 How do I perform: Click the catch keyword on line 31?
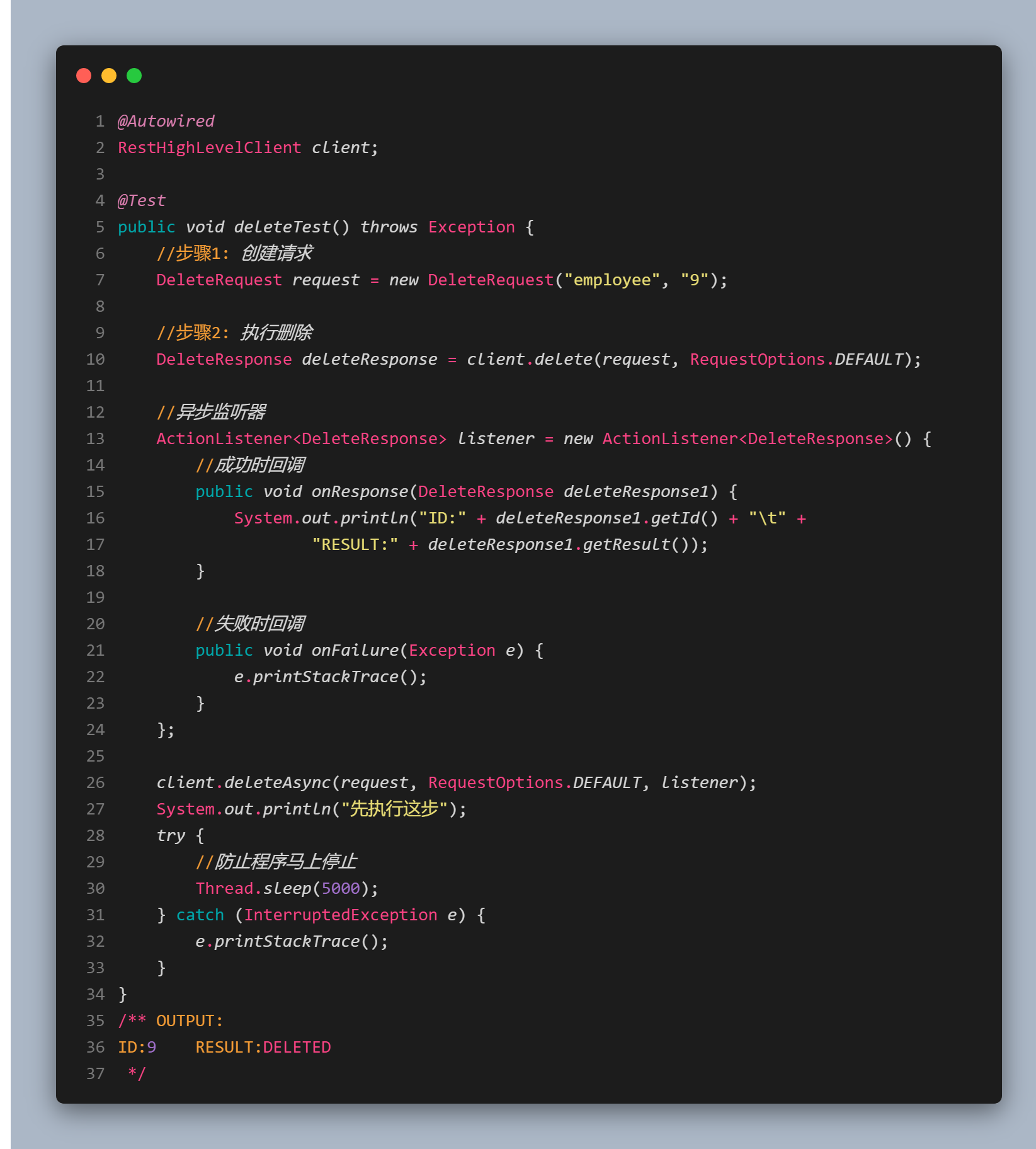(x=200, y=915)
